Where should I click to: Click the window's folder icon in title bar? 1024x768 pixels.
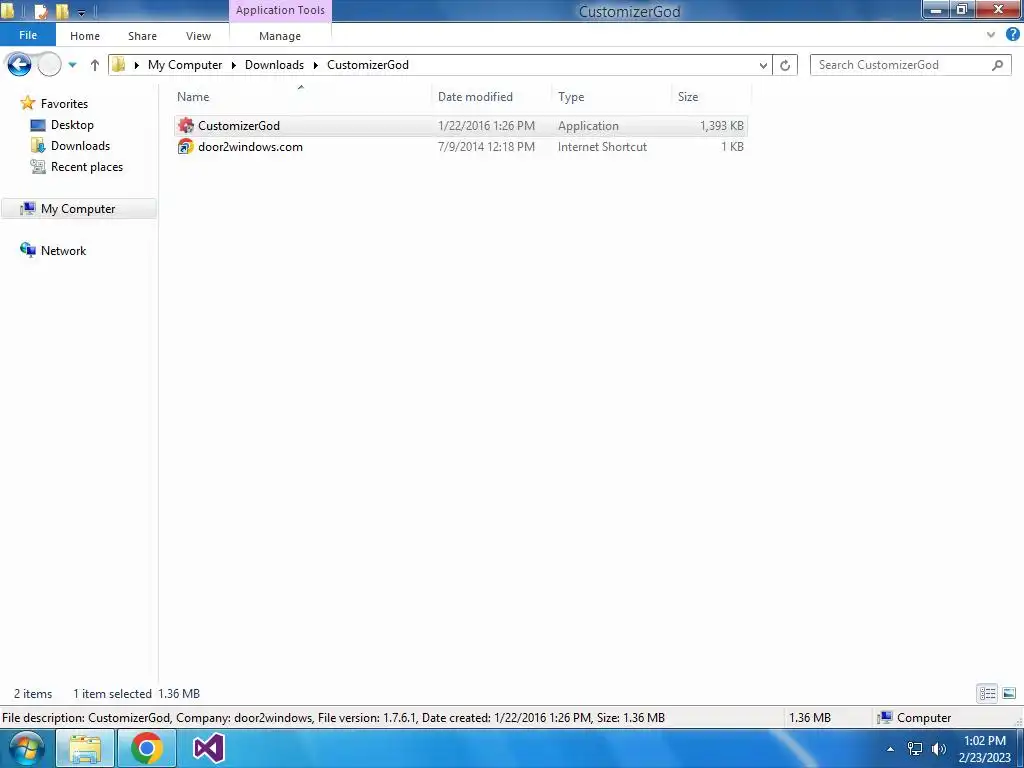click(x=8, y=10)
